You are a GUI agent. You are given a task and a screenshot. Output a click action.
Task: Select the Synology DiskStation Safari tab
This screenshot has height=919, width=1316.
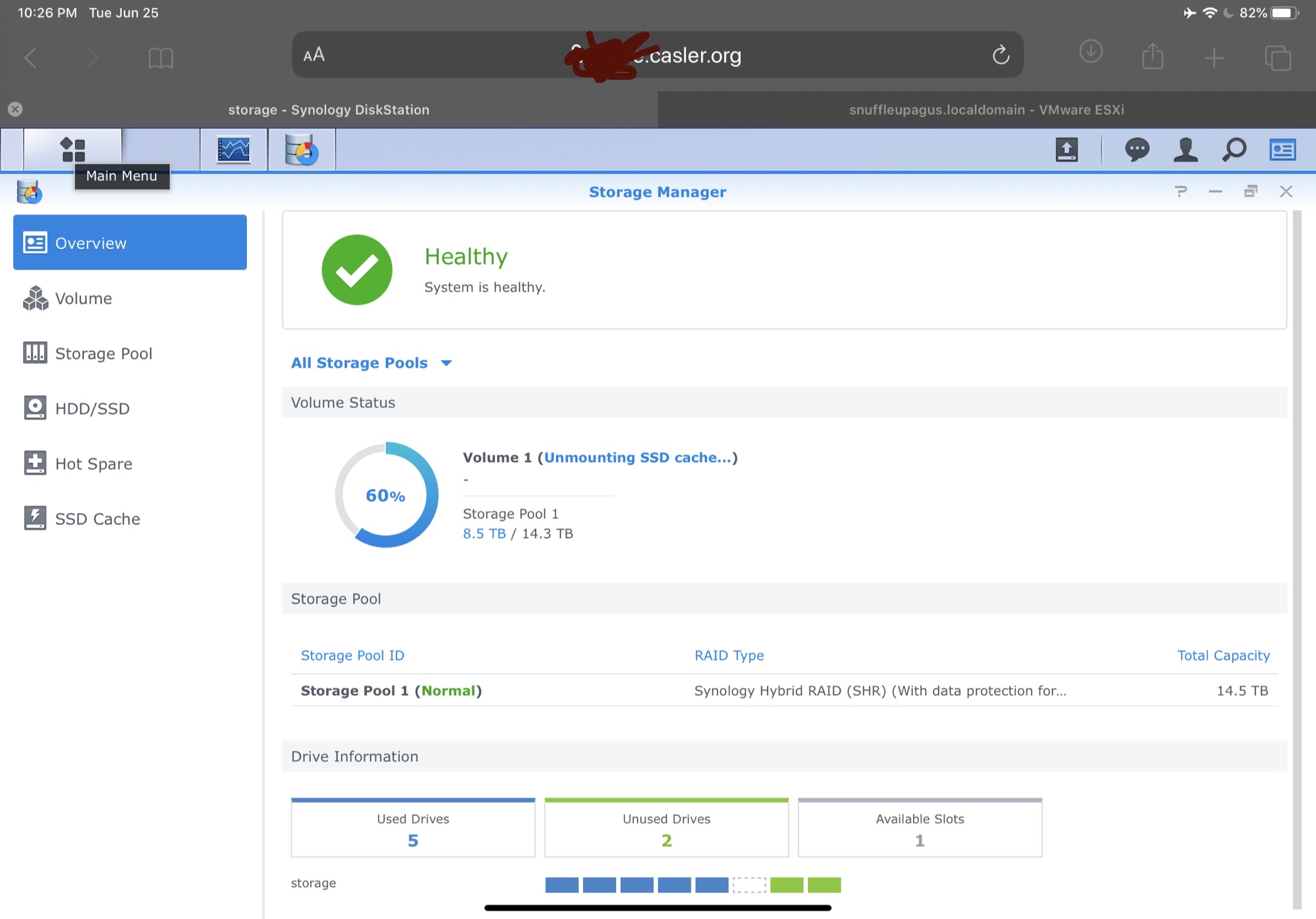point(328,110)
